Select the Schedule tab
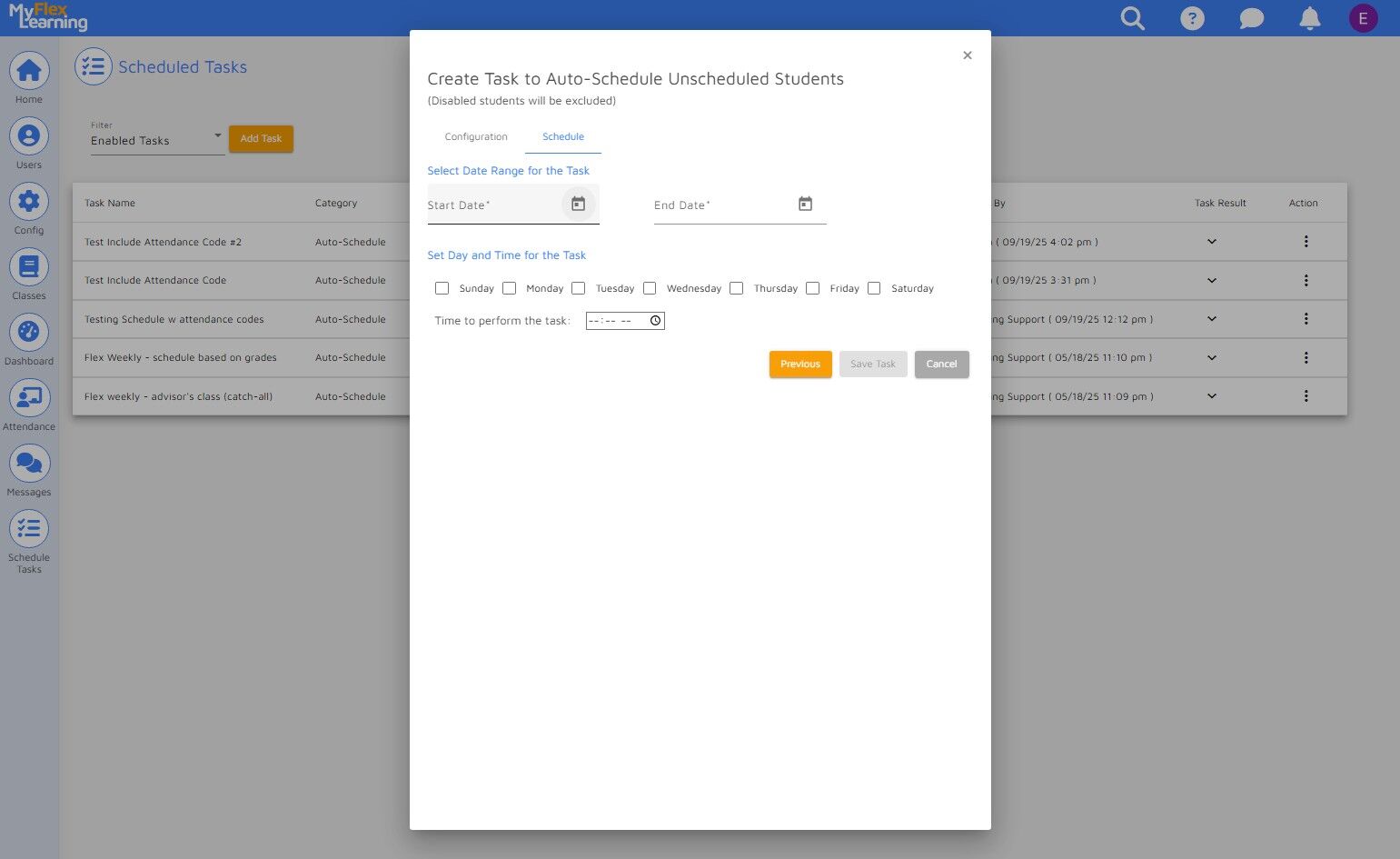 click(563, 136)
